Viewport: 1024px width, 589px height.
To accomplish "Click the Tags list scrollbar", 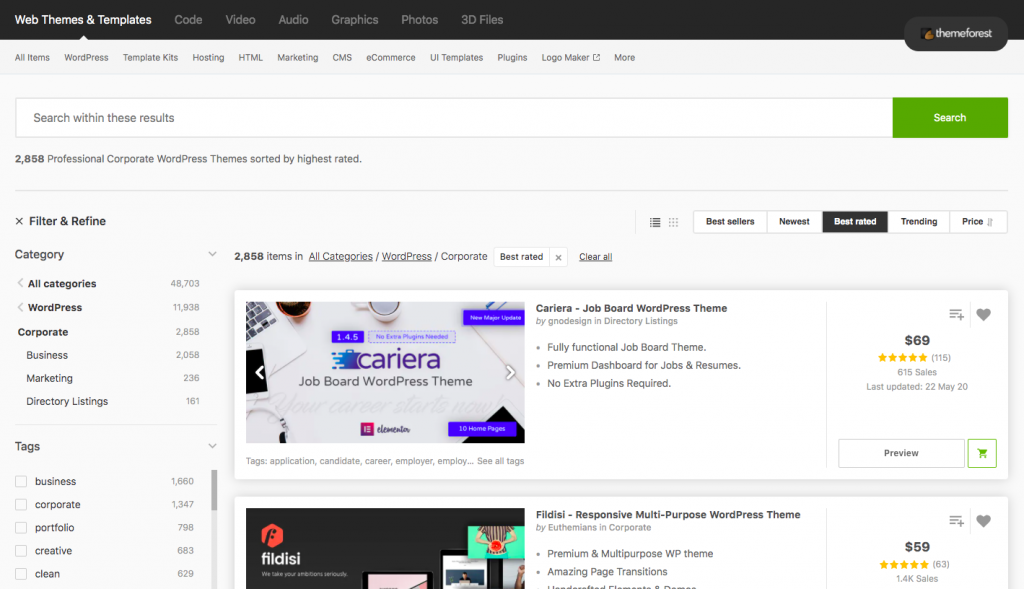I will coord(214,490).
